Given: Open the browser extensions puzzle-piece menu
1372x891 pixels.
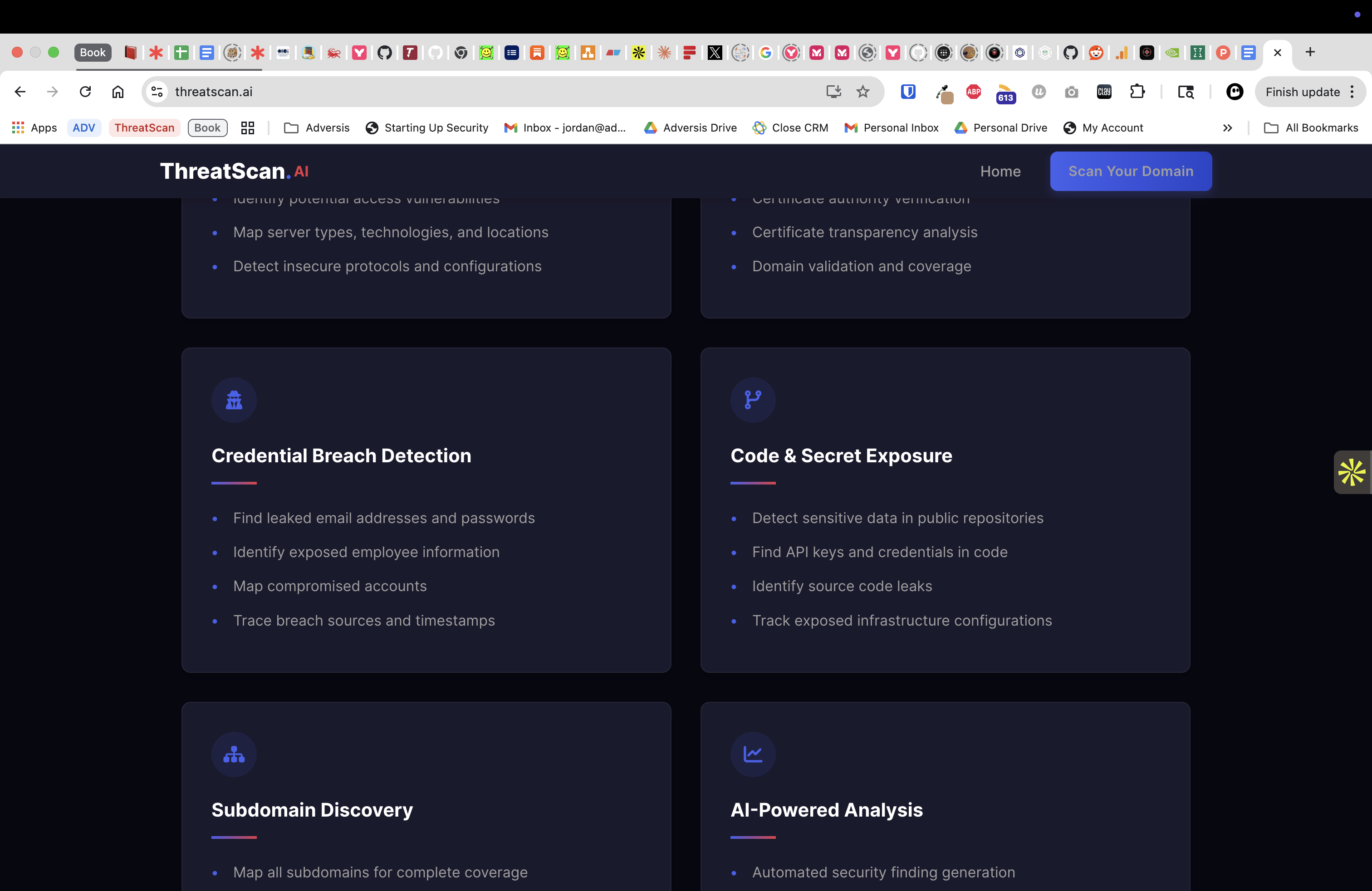Looking at the screenshot, I should click(x=1138, y=92).
